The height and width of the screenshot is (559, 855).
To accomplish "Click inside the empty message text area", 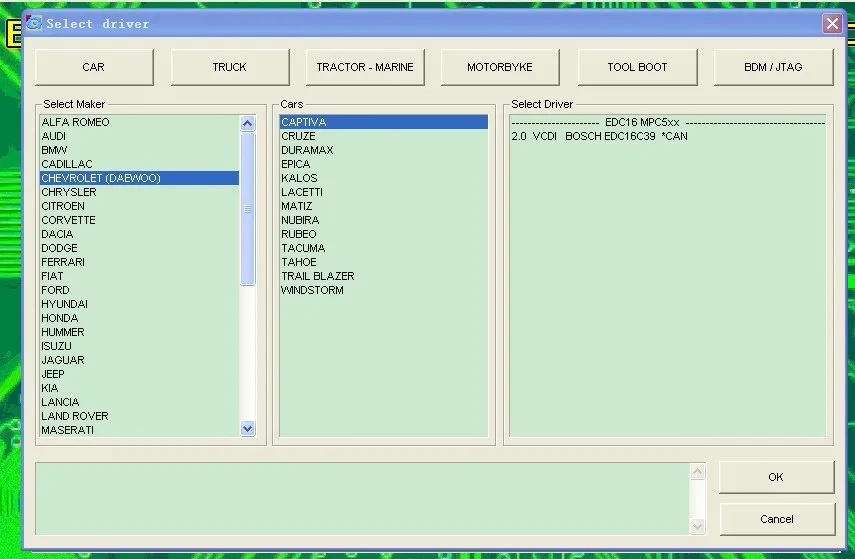I will (363, 499).
